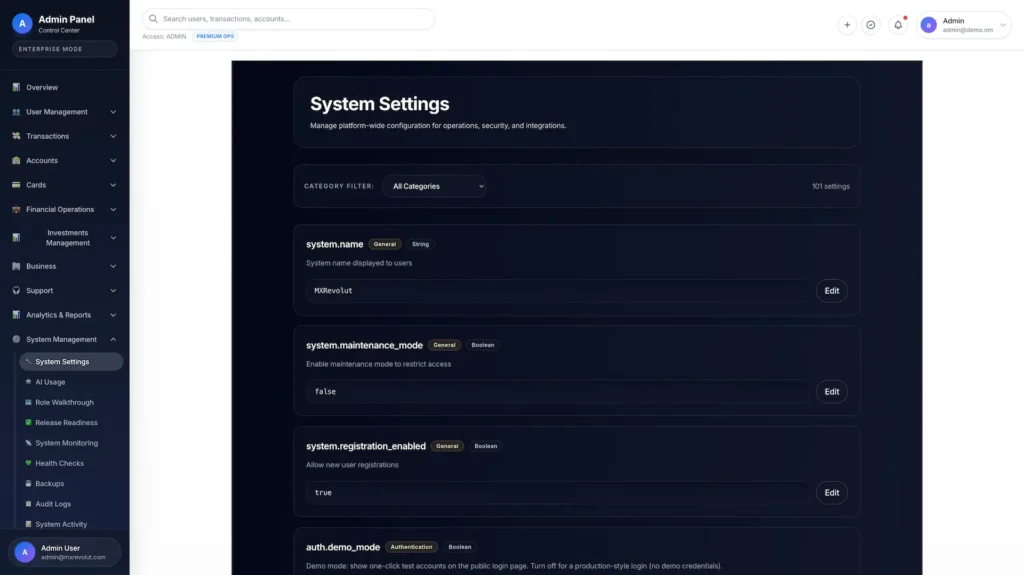Click the Health Checks heart icon
Viewport: 1024px width, 575px height.
tap(28, 463)
